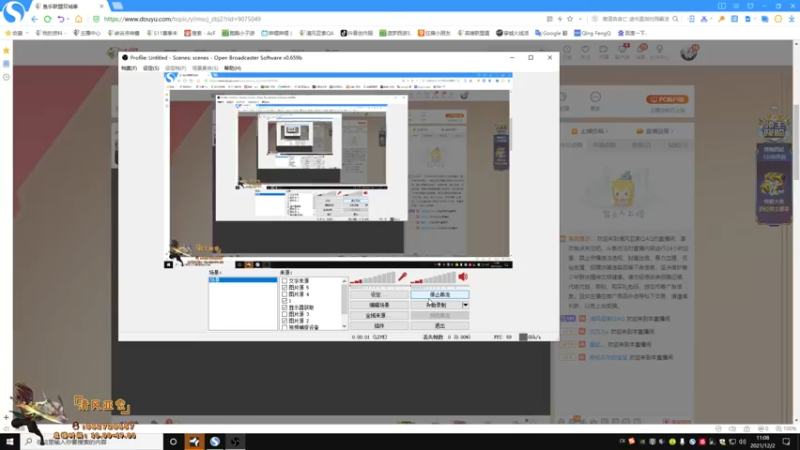This screenshot has height=450, width=800.
Task: Click the Douyu follow heart icon
Action: (x=585, y=49)
